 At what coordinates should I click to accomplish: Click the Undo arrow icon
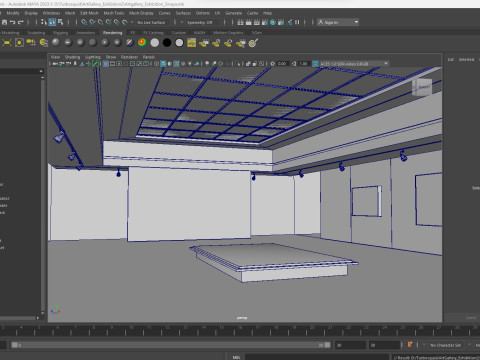[12, 22]
